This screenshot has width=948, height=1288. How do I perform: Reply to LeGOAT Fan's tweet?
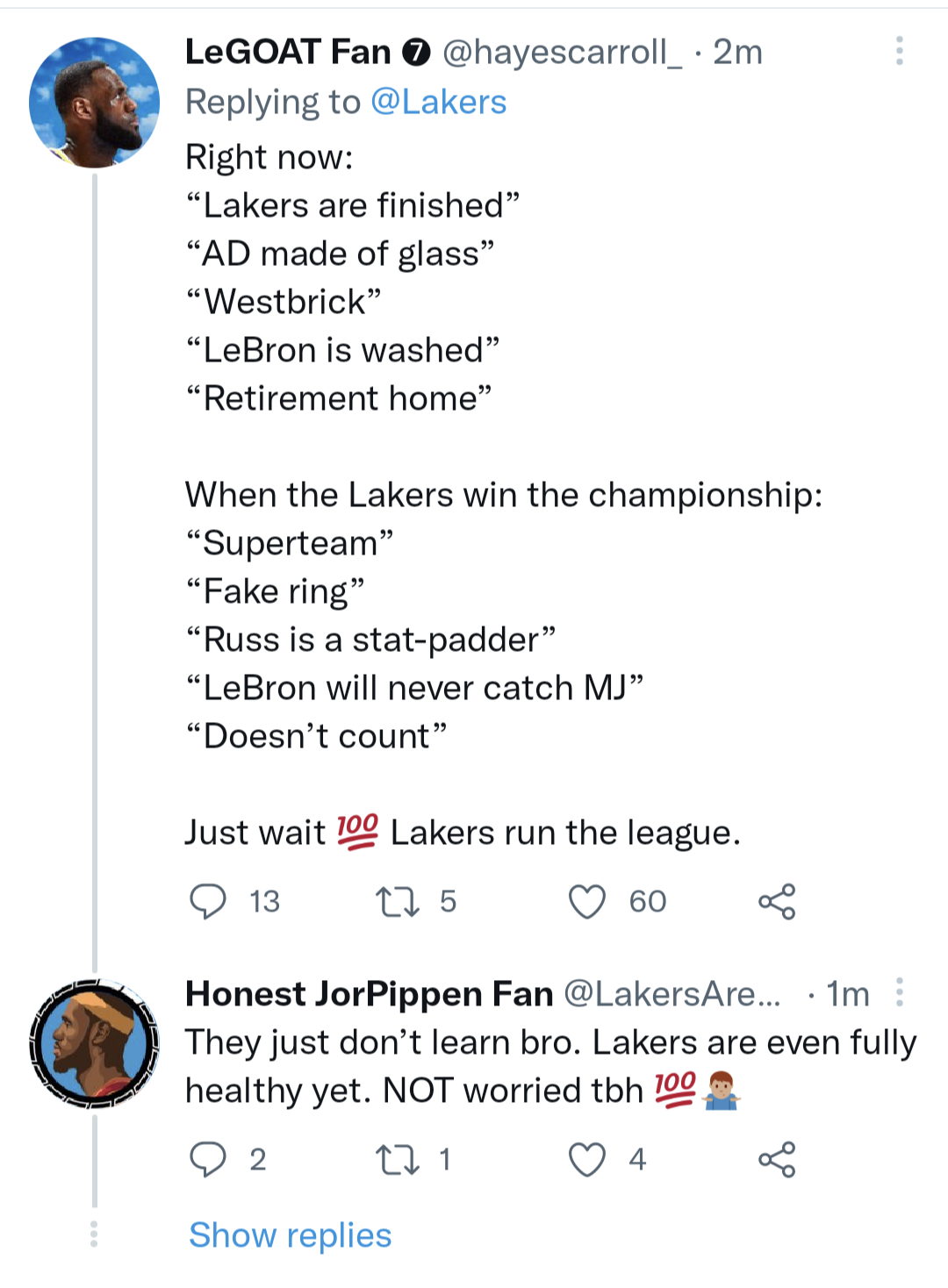(210, 900)
